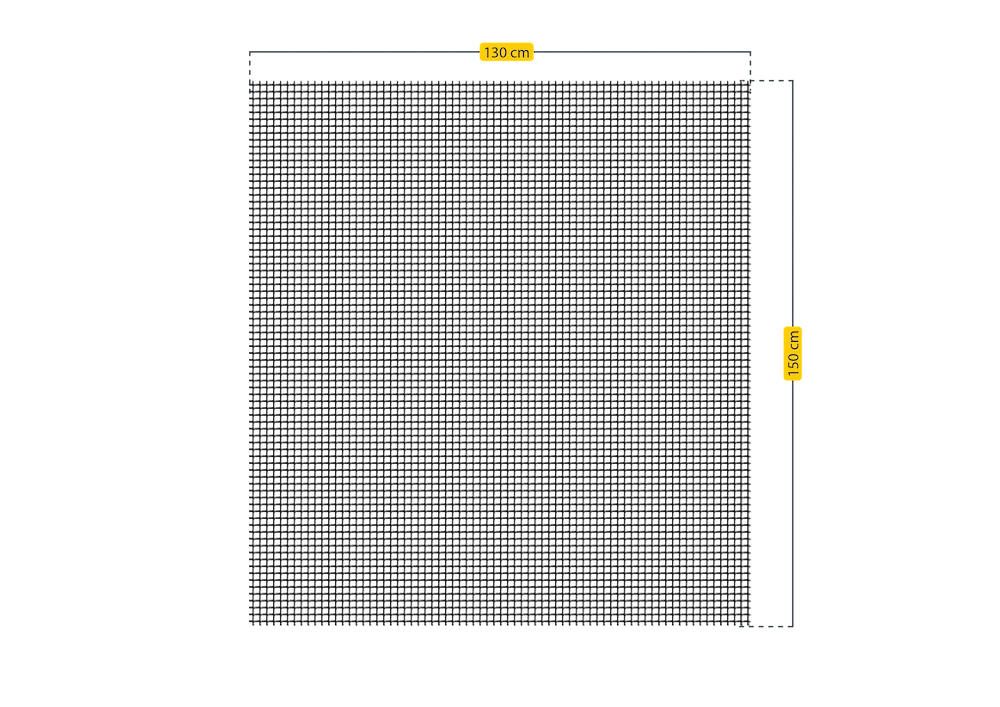Click left end tick of width dimension line
The width and height of the screenshot is (1000, 707).
[x=244, y=61]
